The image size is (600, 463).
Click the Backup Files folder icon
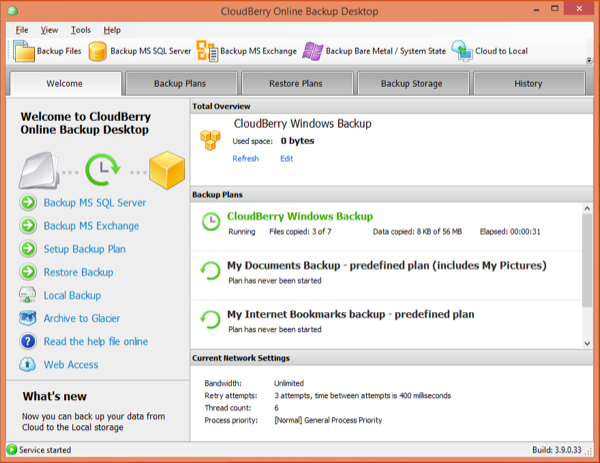tap(24, 51)
